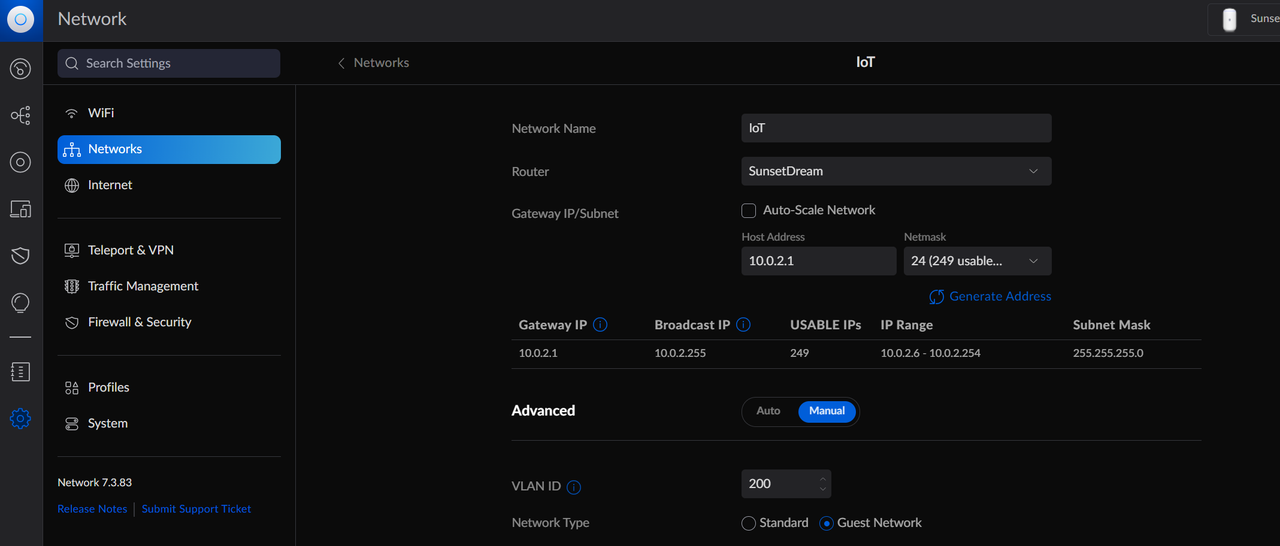The width and height of the screenshot is (1280, 546).
Task: Click the Gateway IP info icon
Action: (600, 325)
